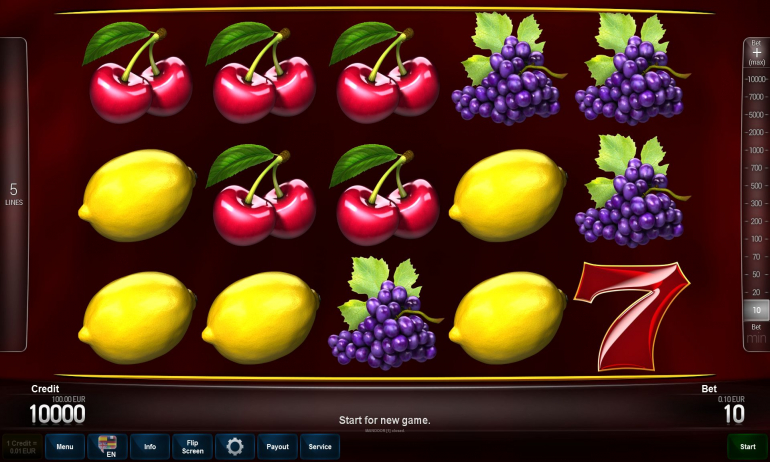Screen dimensions: 770x462
Task: Select the 7000 bet level
Action: click(x=756, y=97)
